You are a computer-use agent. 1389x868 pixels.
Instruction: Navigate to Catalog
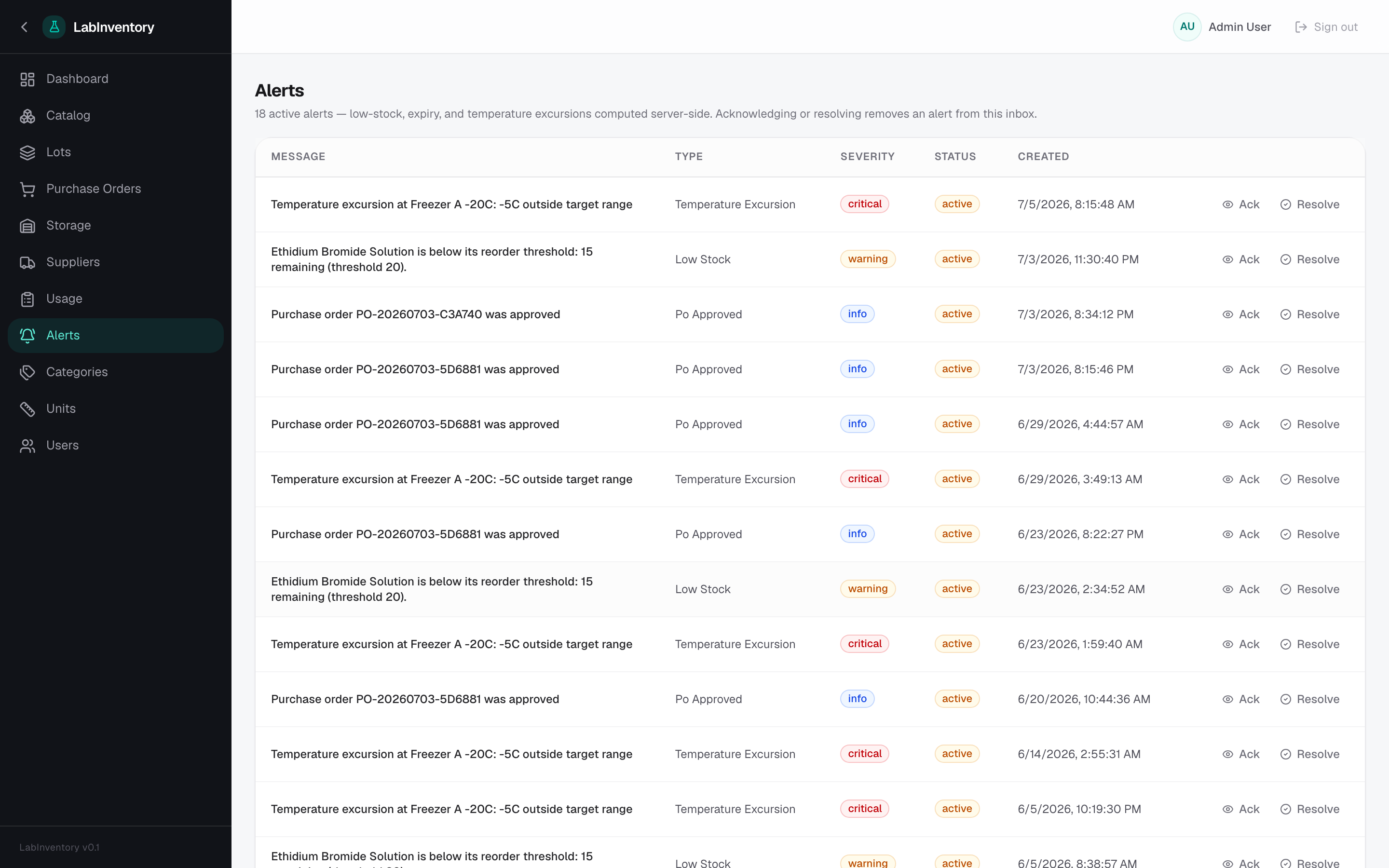point(115,116)
